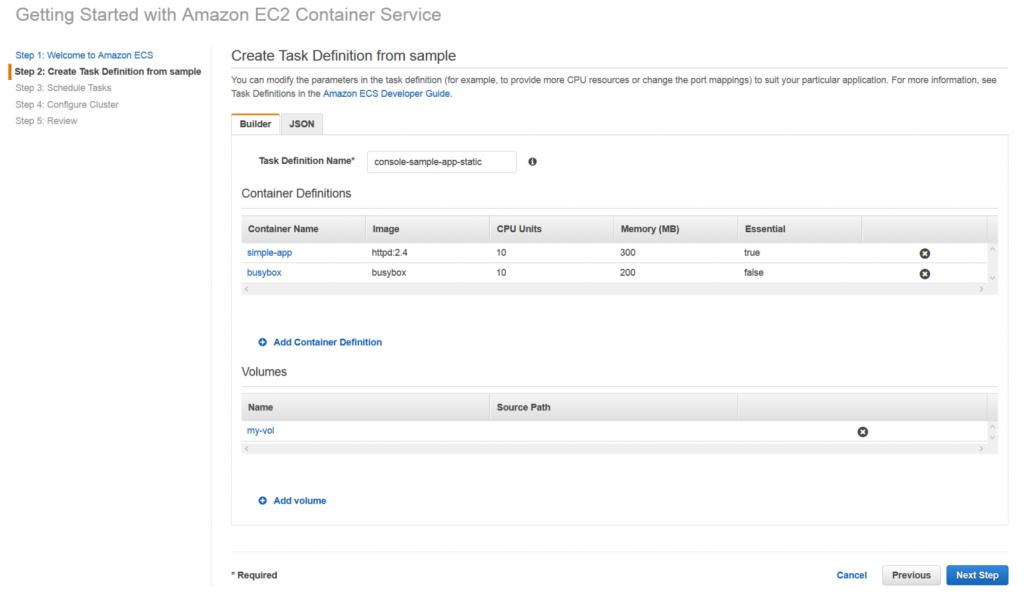
Task: Click the Previous button
Action: pyautogui.click(x=911, y=575)
